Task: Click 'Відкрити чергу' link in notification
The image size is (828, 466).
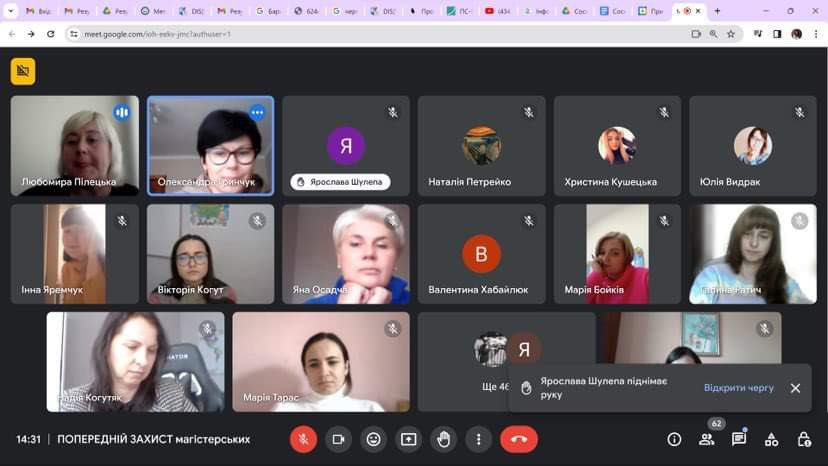Action: coord(738,387)
